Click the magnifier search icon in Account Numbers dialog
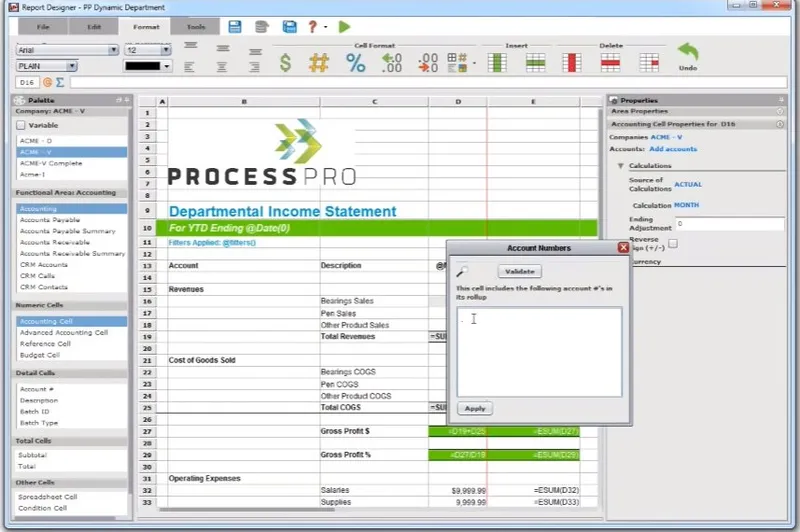The width and height of the screenshot is (800, 532). pos(462,271)
